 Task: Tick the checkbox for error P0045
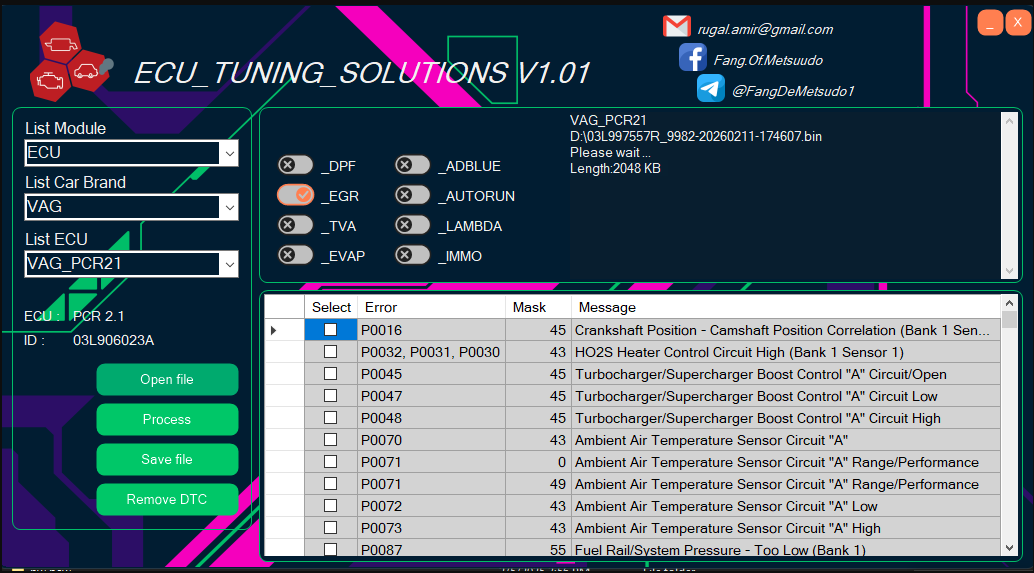click(331, 374)
